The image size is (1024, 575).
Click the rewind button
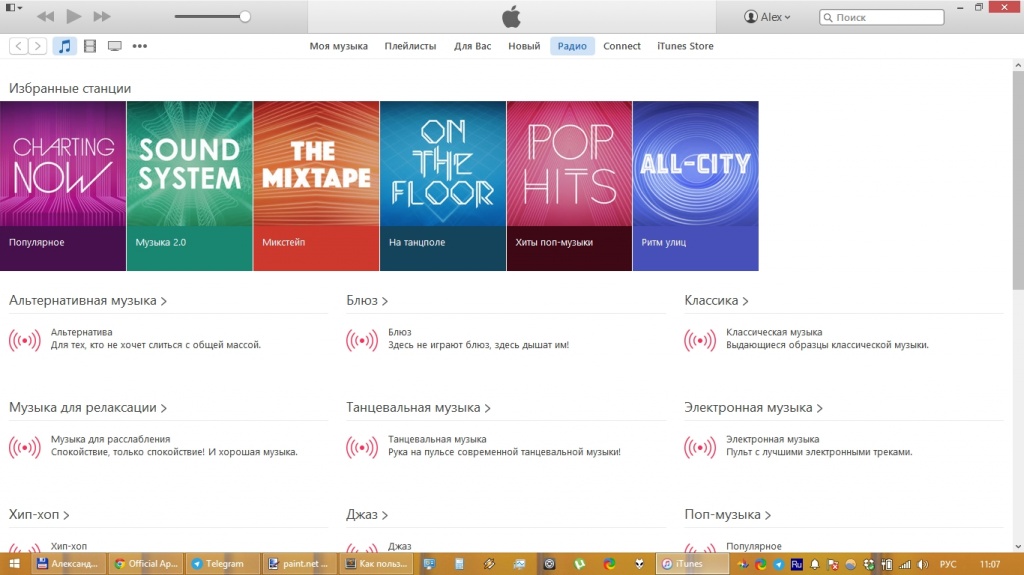click(45, 16)
